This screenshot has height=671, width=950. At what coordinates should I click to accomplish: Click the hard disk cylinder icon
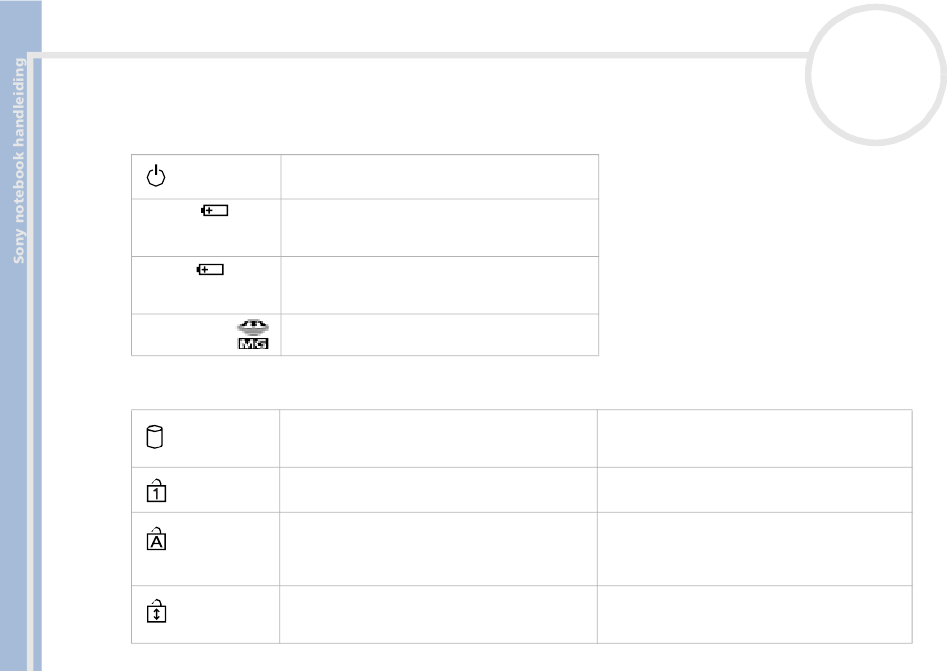point(155,437)
